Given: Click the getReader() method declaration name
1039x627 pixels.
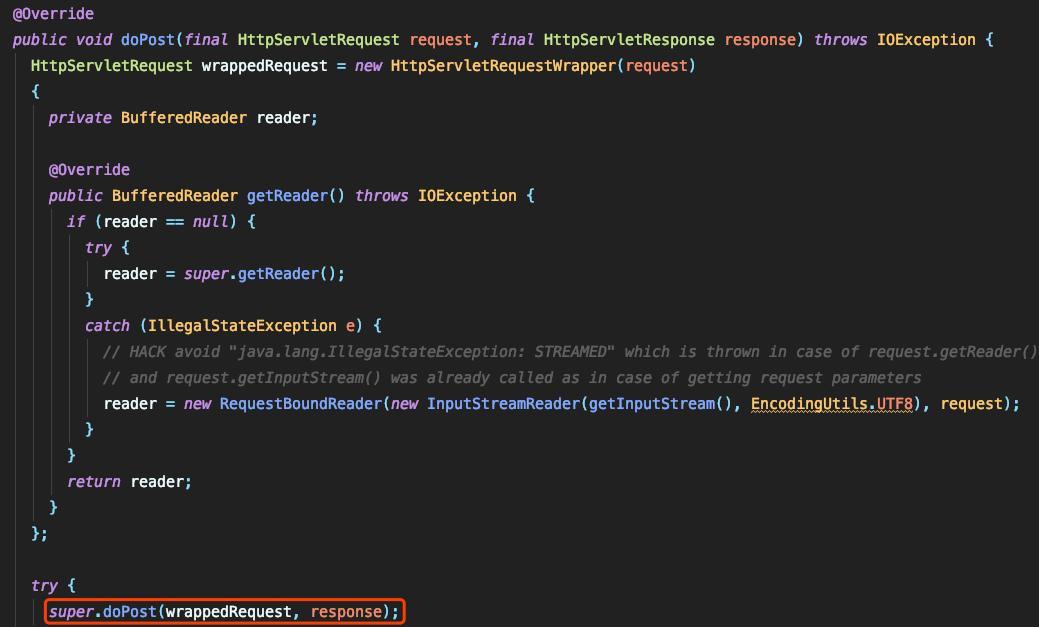Looking at the screenshot, I should click(287, 196).
